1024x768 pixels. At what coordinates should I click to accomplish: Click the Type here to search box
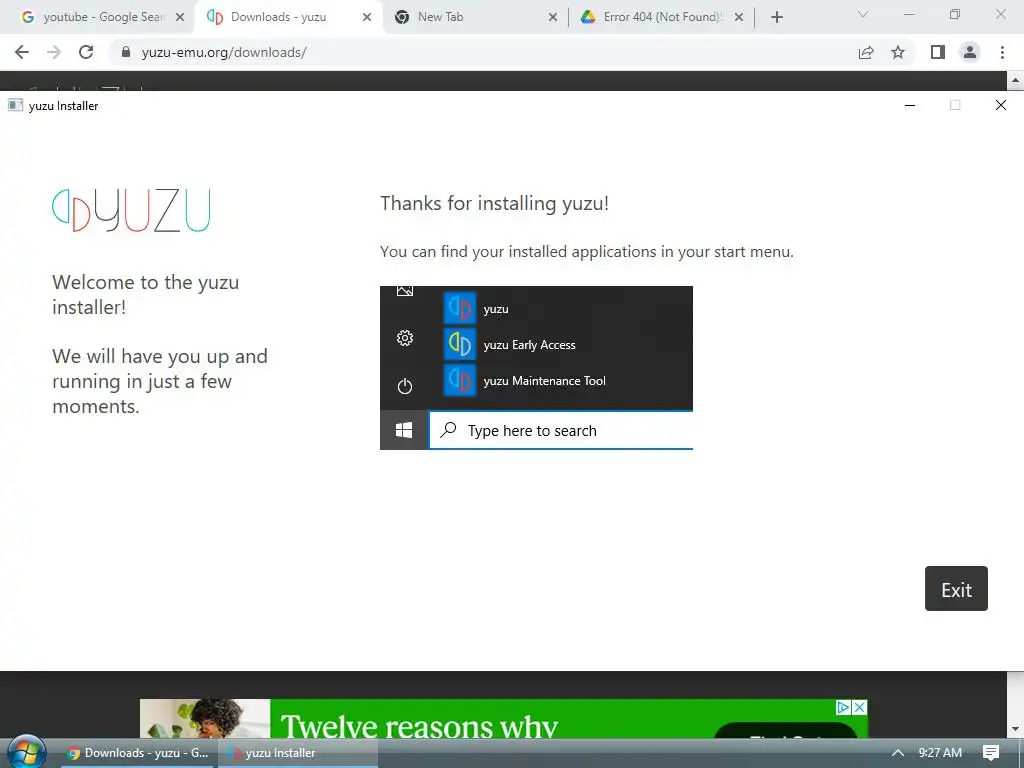coord(561,430)
